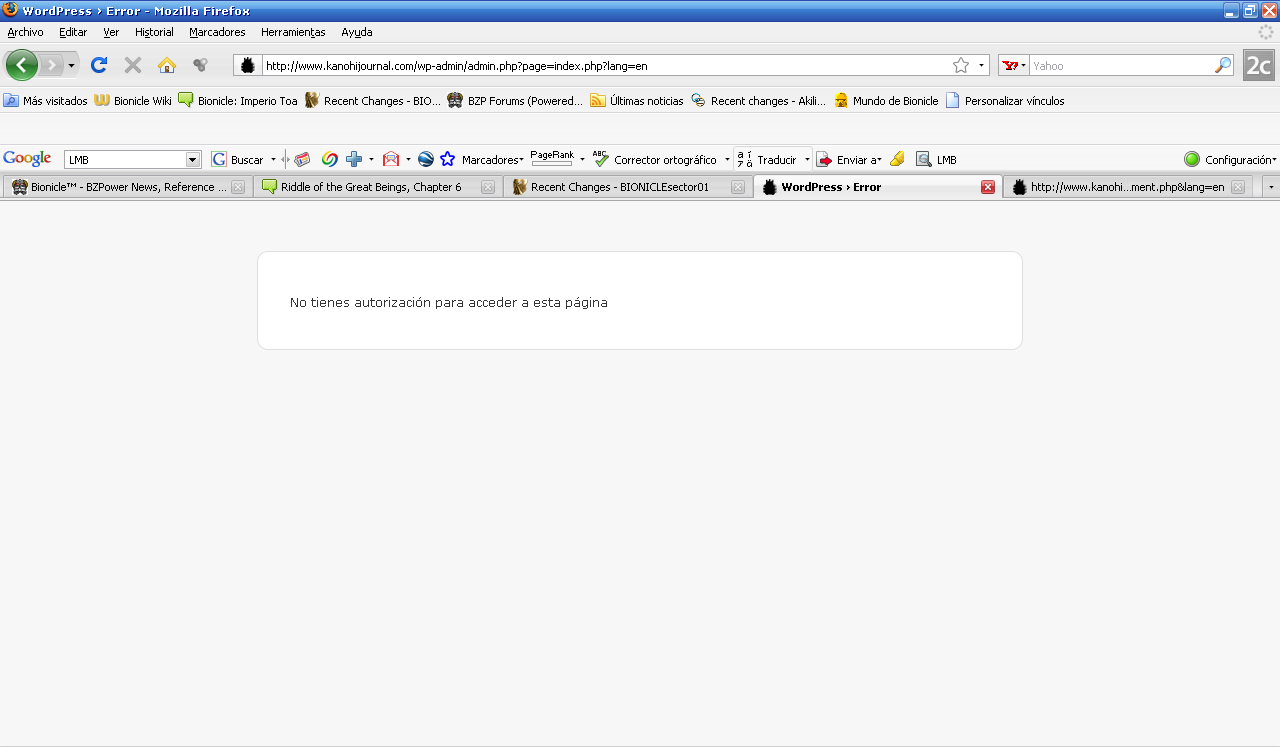Open the Yahoo search engine selector dropdown
1280x747 pixels.
pos(1013,65)
